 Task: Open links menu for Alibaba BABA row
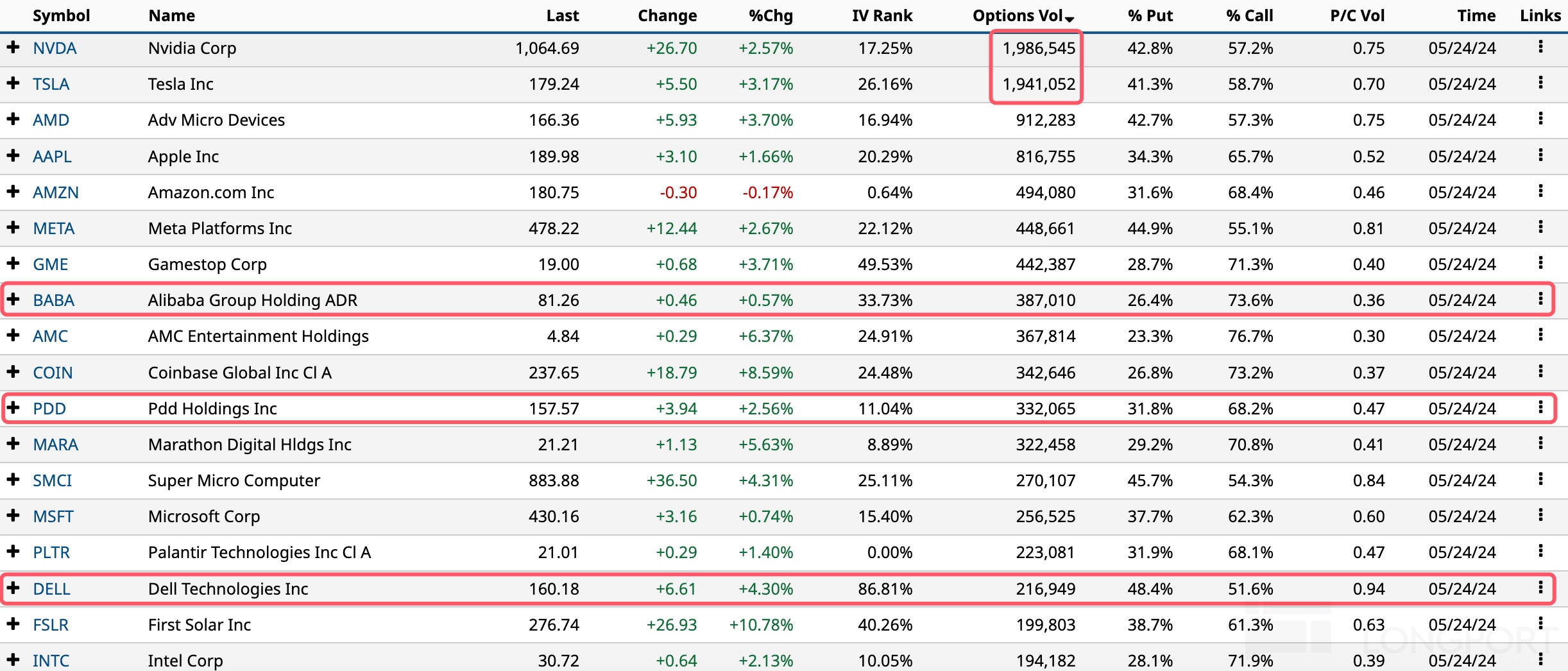coord(1540,299)
